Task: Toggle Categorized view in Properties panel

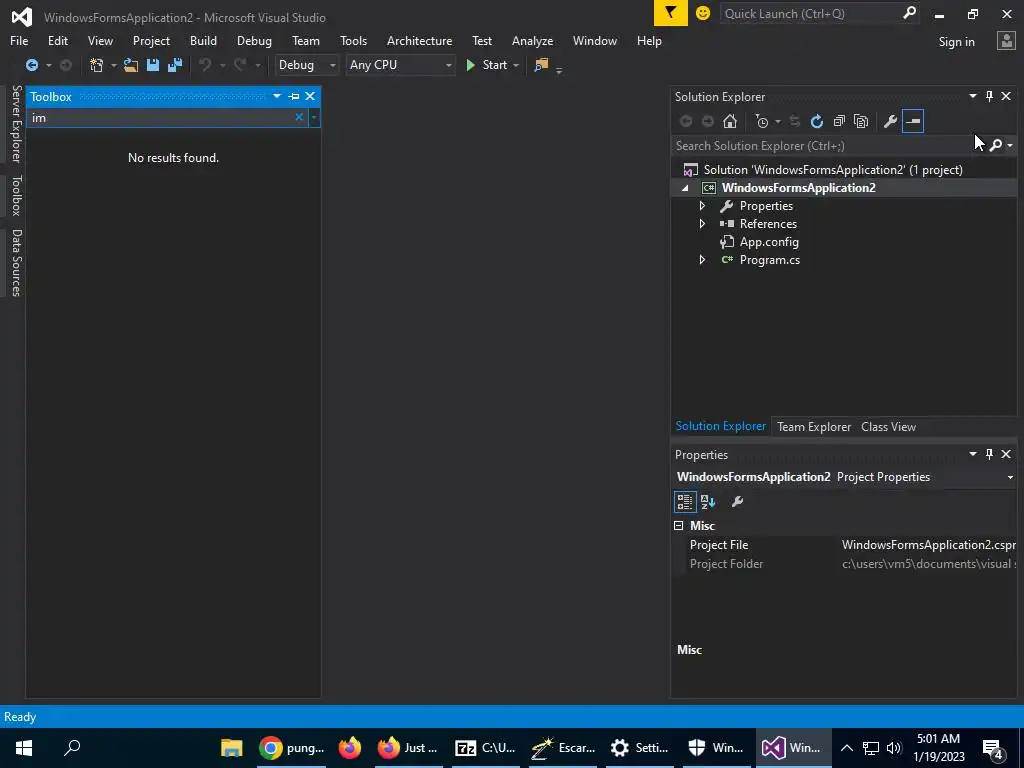Action: (684, 502)
